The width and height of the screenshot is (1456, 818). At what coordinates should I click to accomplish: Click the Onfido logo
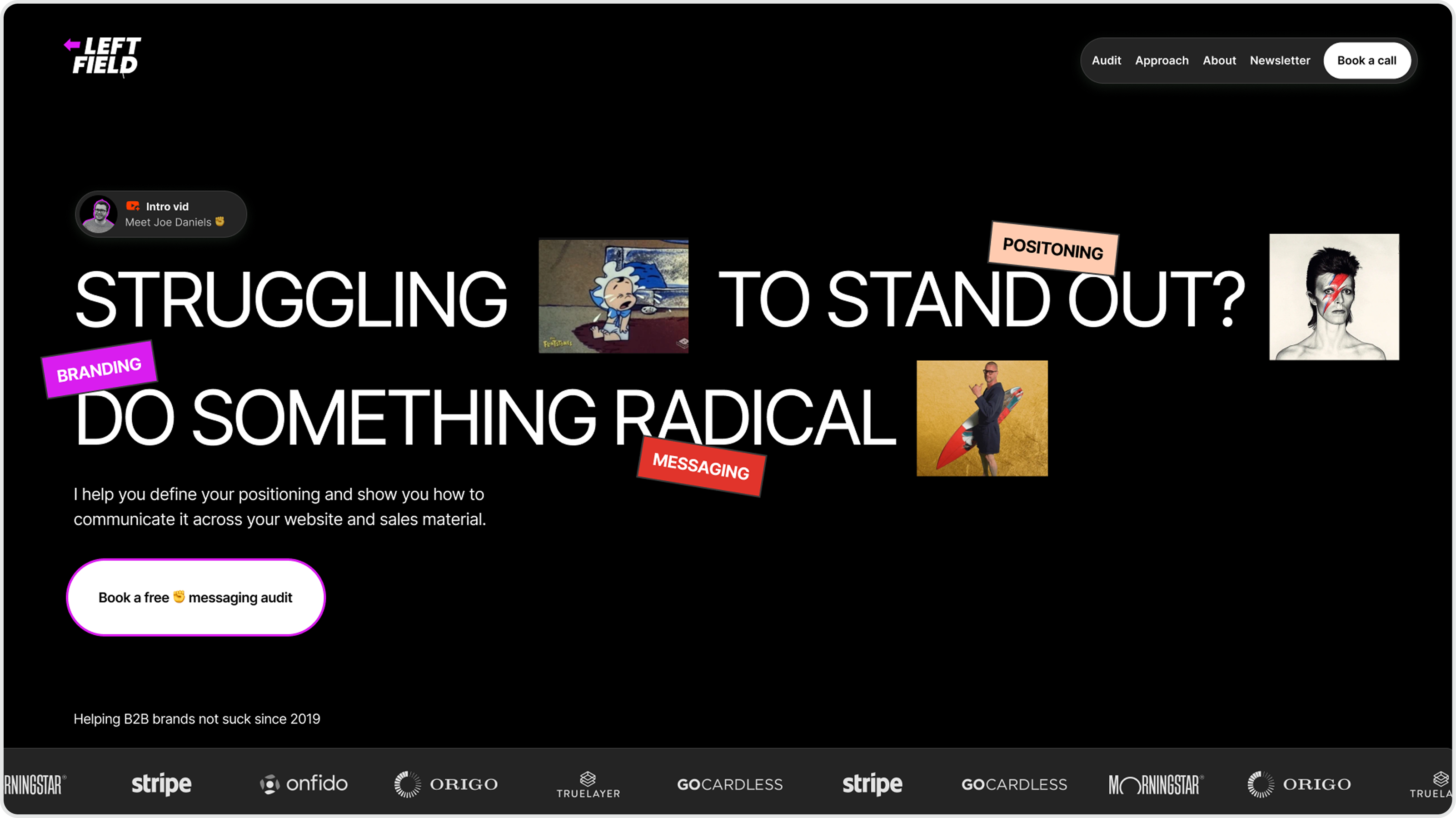click(x=304, y=784)
